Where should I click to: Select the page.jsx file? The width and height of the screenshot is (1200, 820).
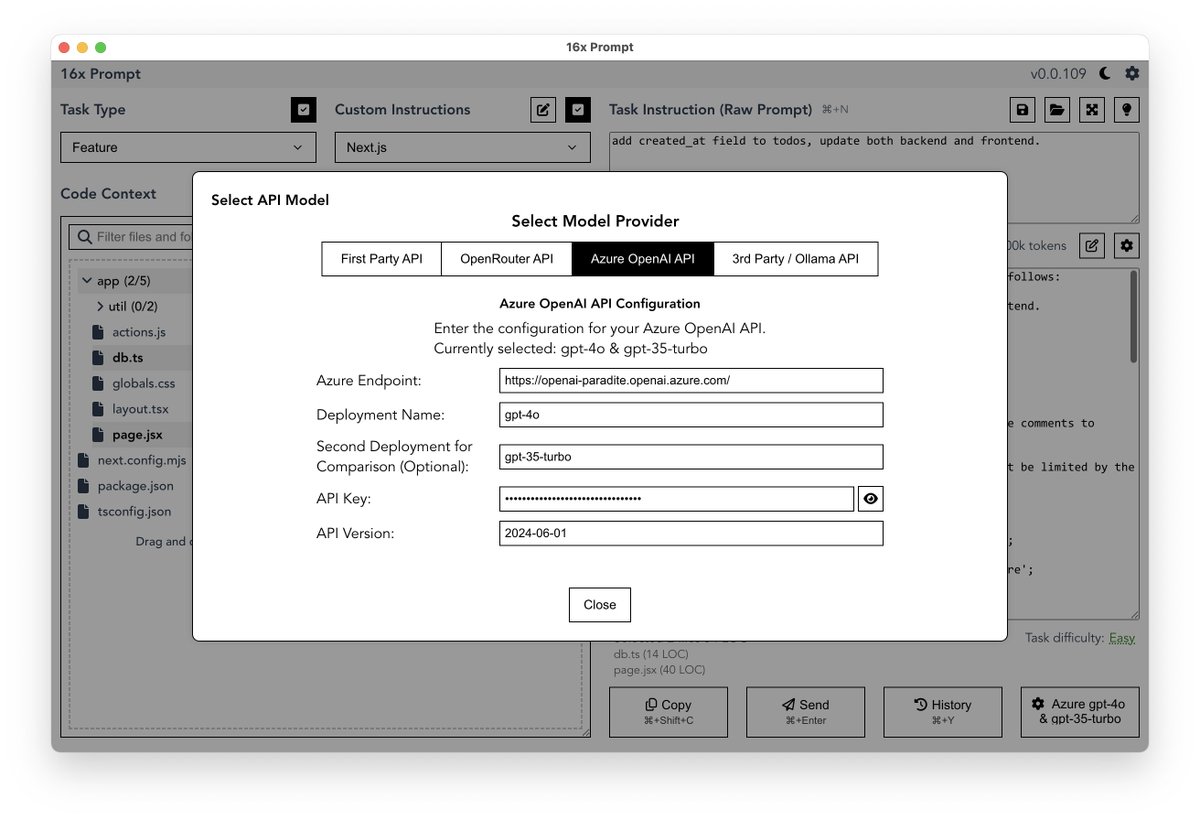click(137, 435)
